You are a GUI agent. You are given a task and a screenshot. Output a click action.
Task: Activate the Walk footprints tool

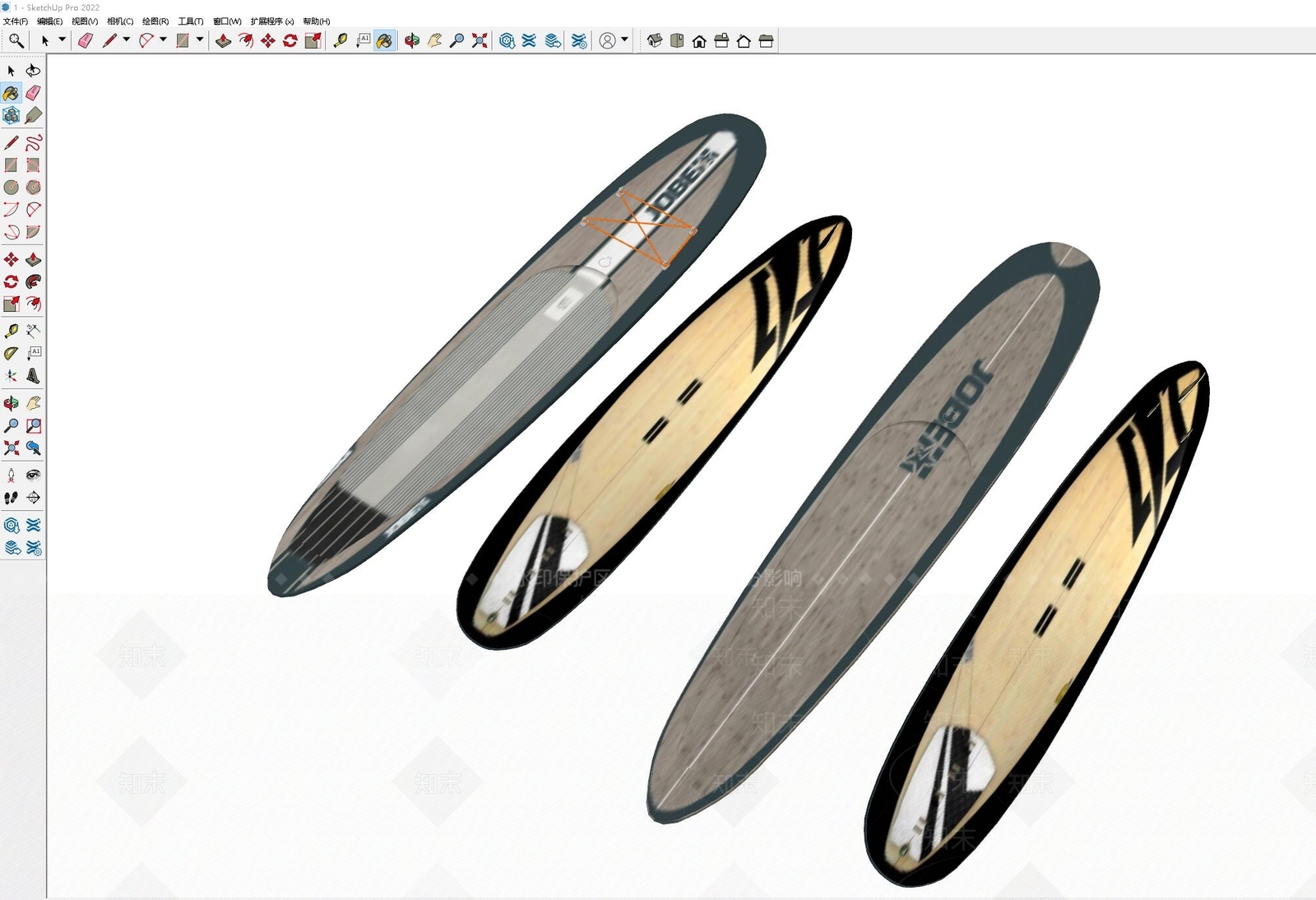[x=11, y=497]
